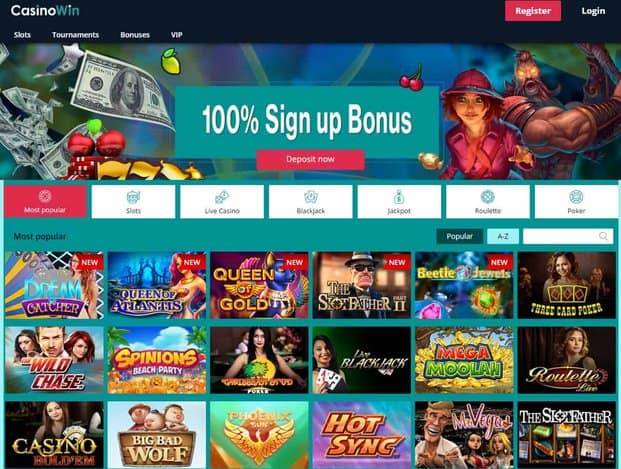
Task: Click the Most popular category icon
Action: [45, 196]
